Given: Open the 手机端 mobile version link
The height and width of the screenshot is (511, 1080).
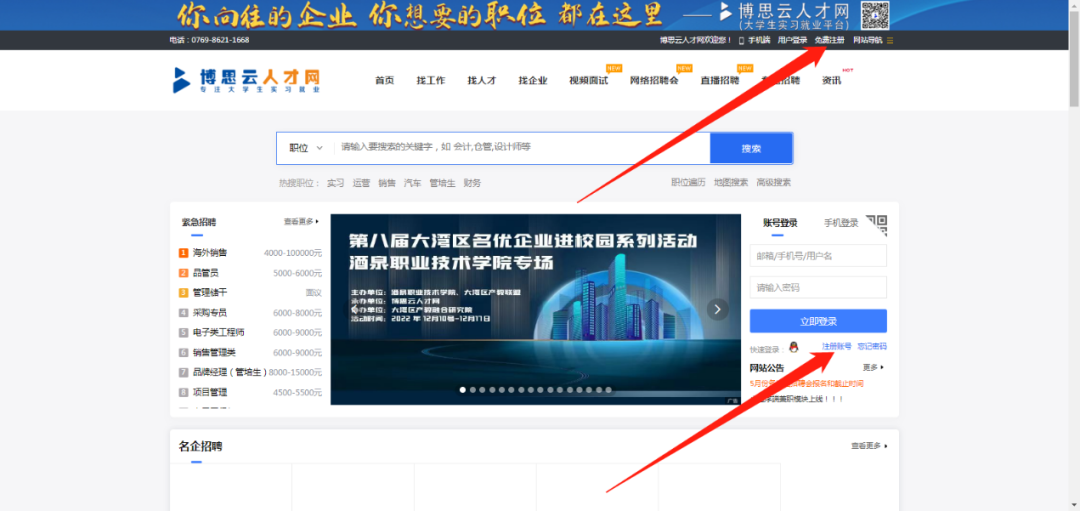Looking at the screenshot, I should coord(755,40).
